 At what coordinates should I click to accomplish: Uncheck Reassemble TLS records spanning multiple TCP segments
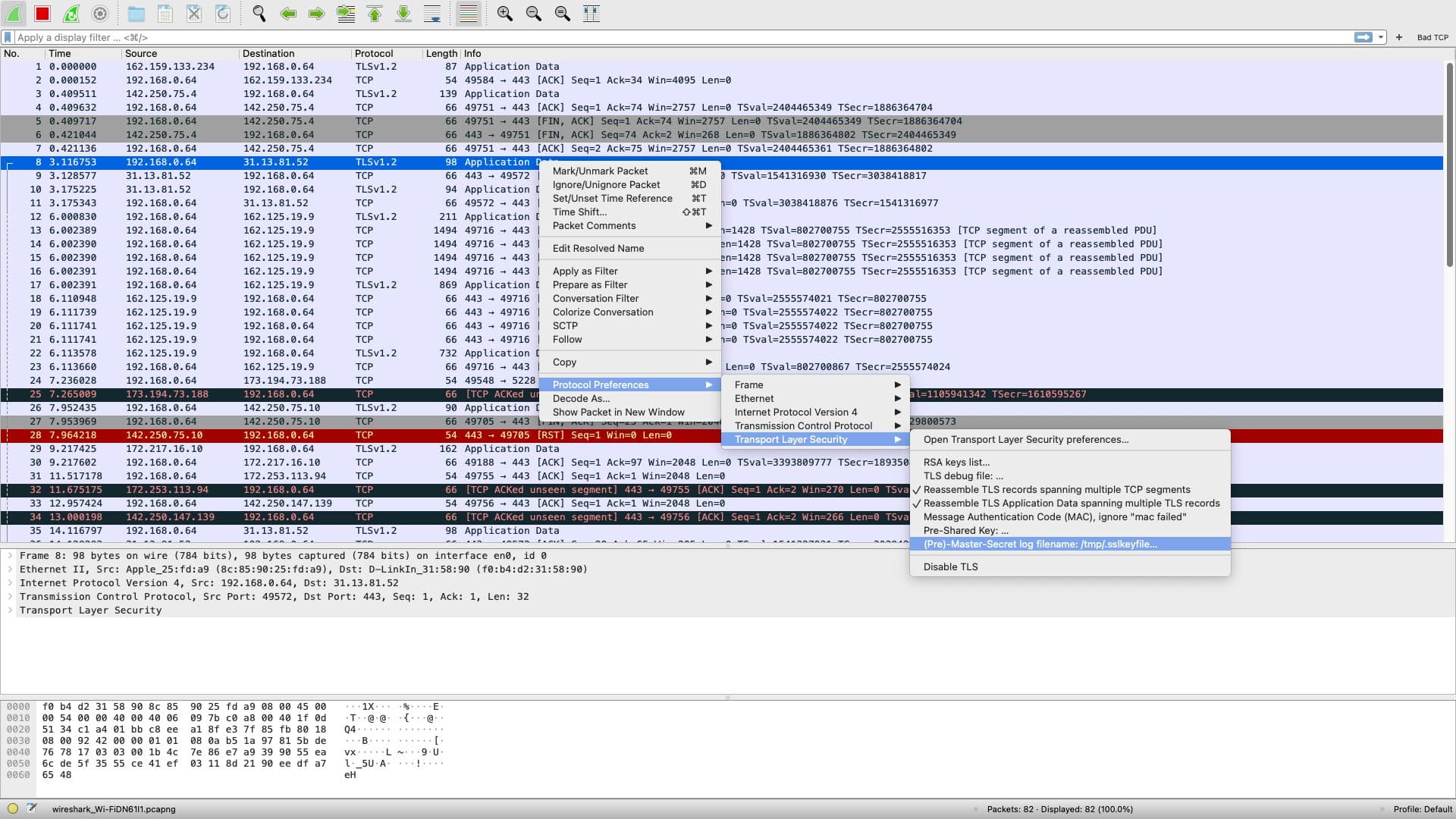1056,490
